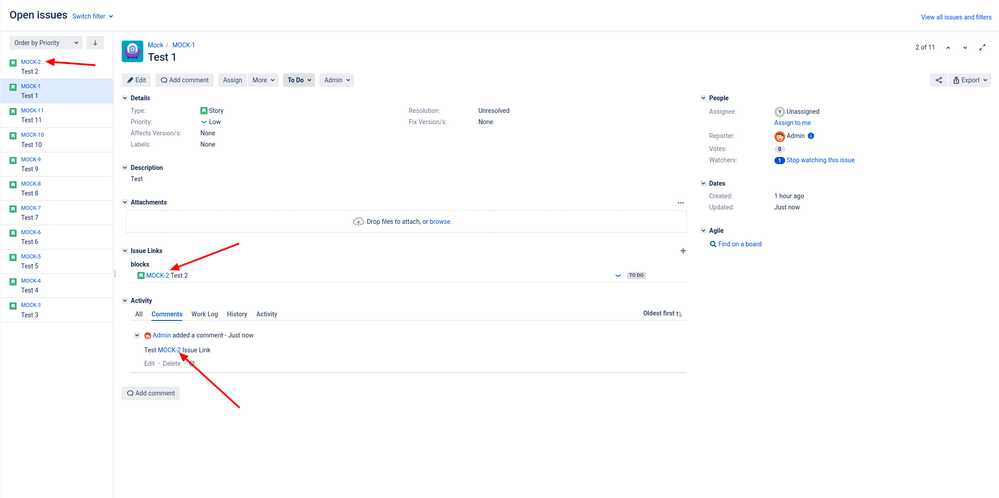The height and width of the screenshot is (498, 999).
Task: Click Assign to me link
Action: click(x=793, y=122)
